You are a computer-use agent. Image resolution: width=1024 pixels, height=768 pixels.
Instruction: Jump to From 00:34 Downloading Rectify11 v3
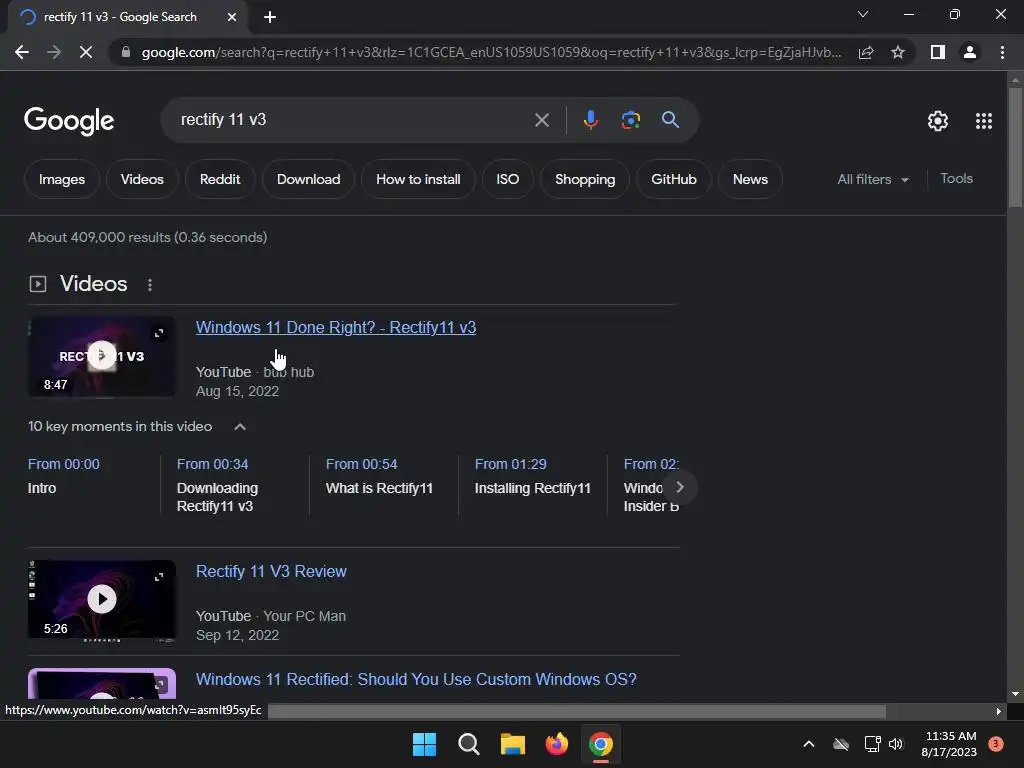point(217,485)
